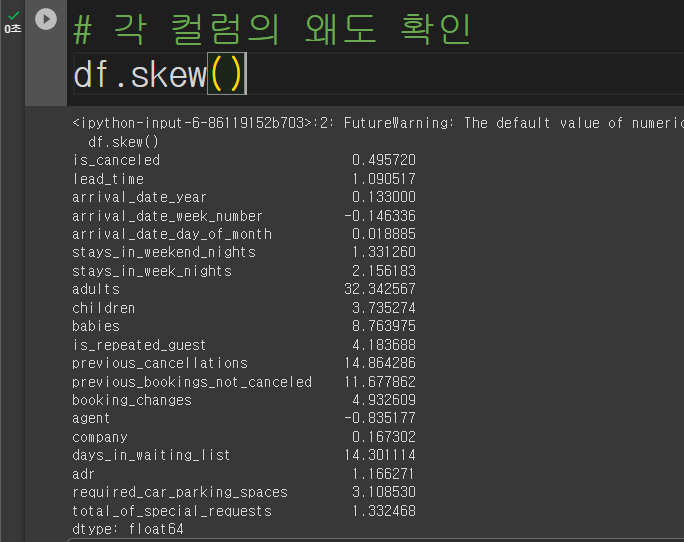
Task: Select the company row label
Action: [100, 437]
